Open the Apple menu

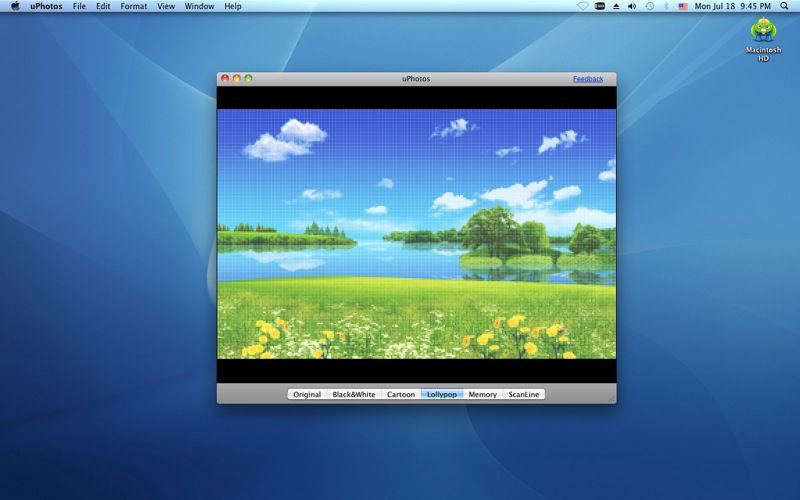(x=15, y=6)
